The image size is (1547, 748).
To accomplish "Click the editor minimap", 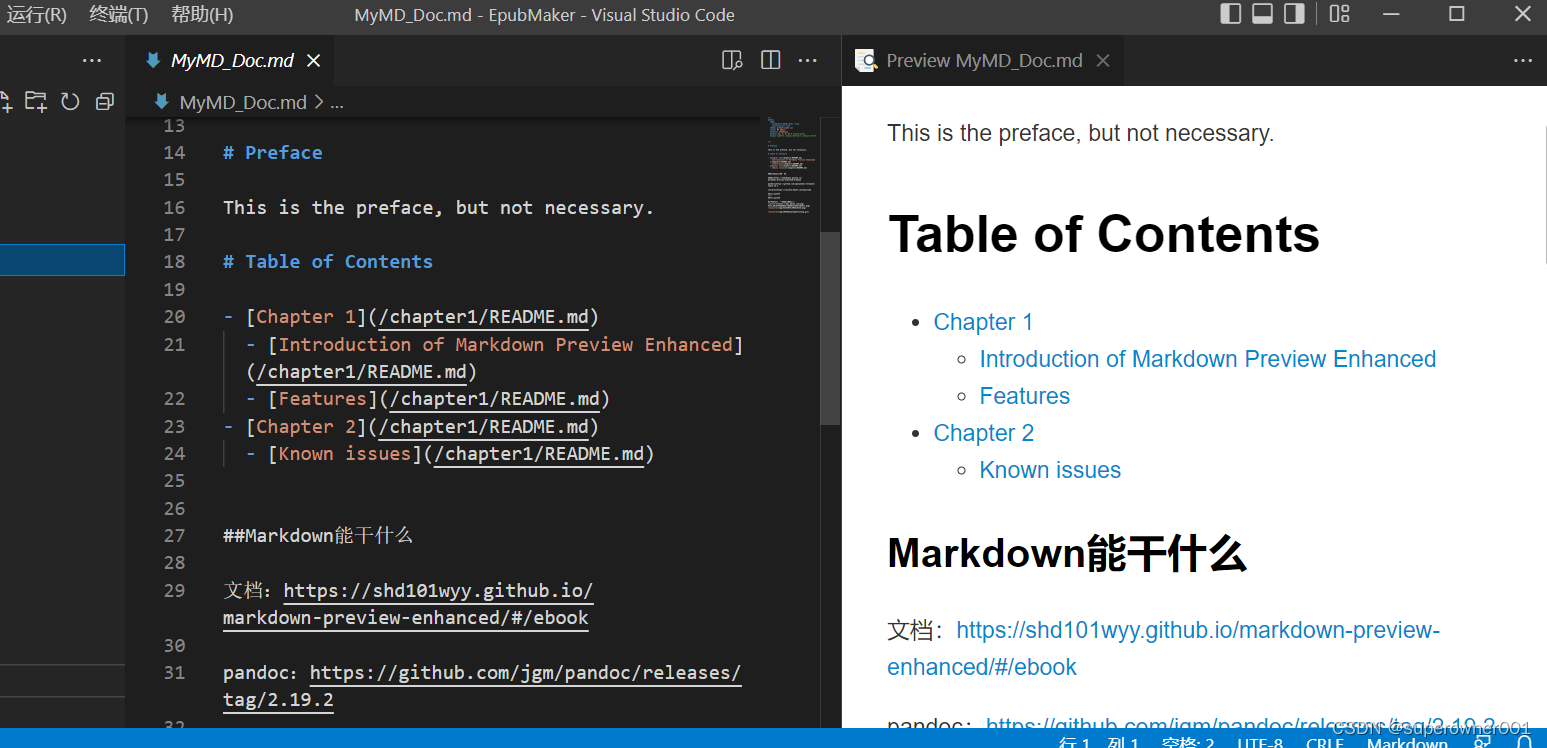I will [x=792, y=165].
